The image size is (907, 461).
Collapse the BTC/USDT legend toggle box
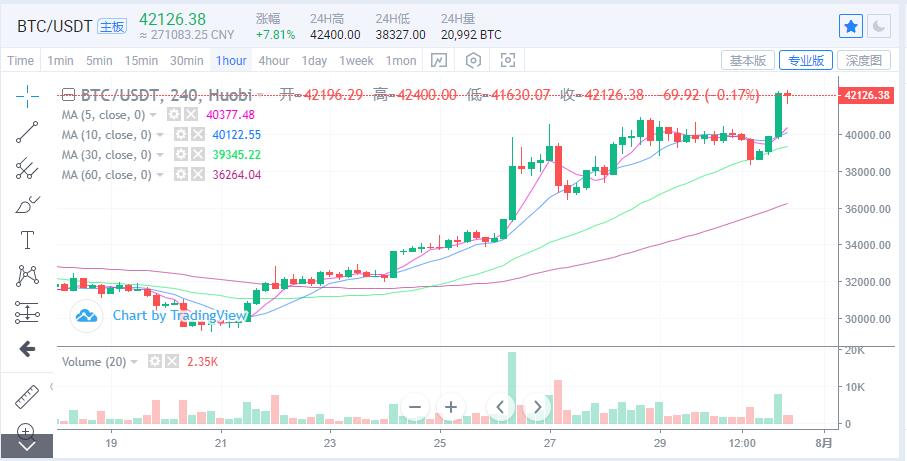[68, 95]
